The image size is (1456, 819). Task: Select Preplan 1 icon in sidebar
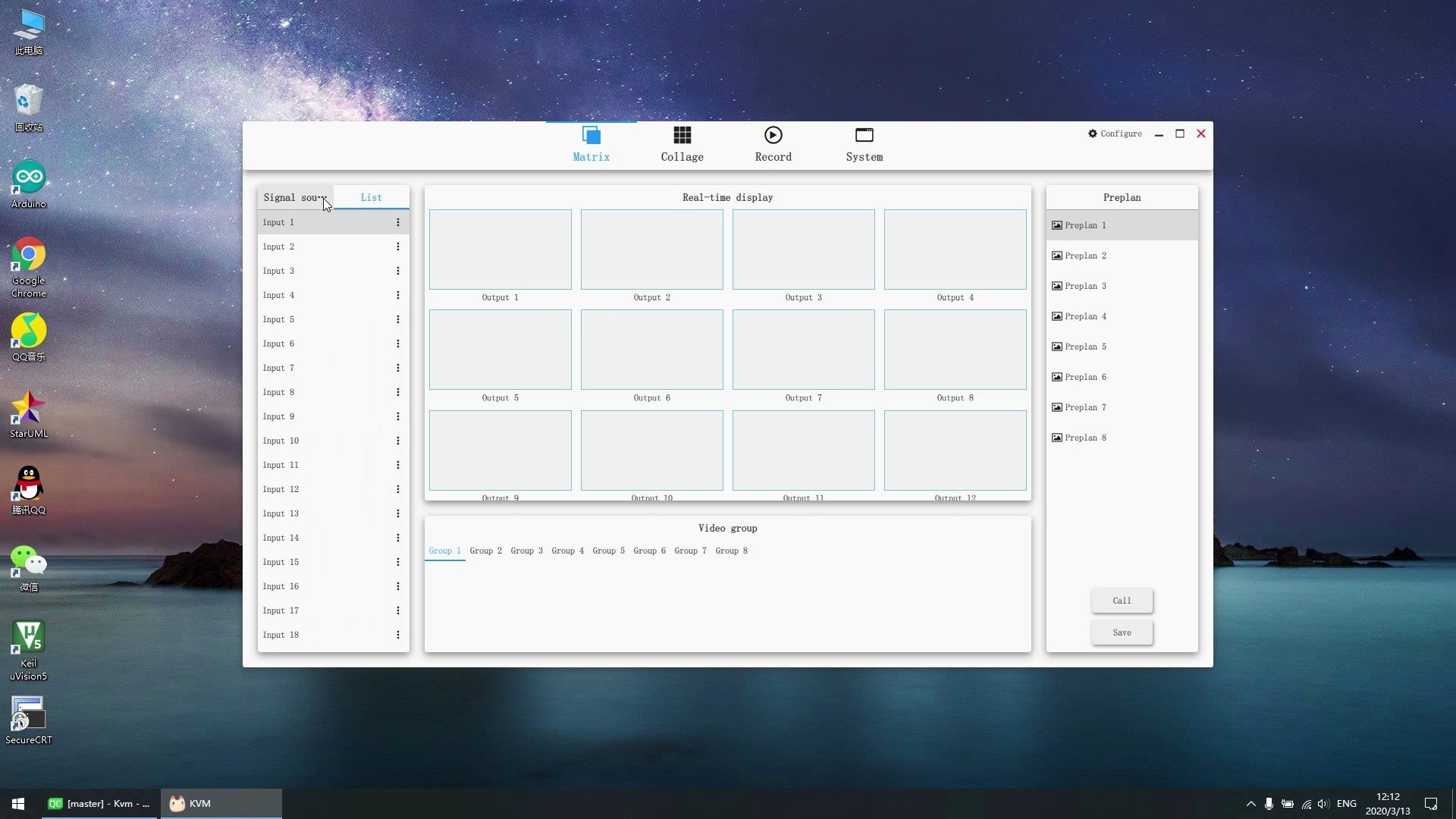click(x=1057, y=224)
